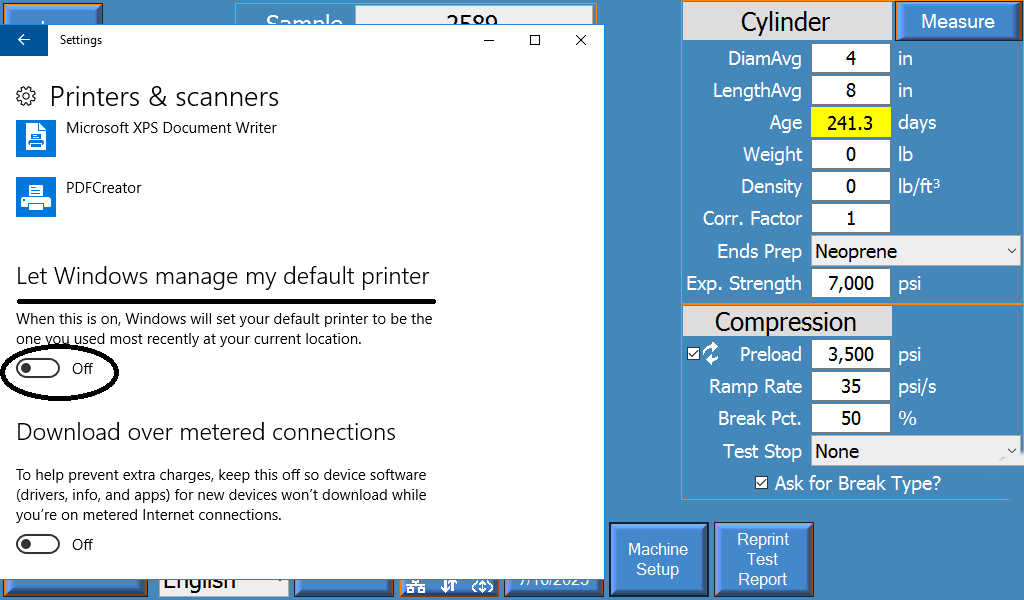Image resolution: width=1024 pixels, height=600 pixels.
Task: Select the Microsoft XPS Document Writer printer icon
Action: [36, 138]
